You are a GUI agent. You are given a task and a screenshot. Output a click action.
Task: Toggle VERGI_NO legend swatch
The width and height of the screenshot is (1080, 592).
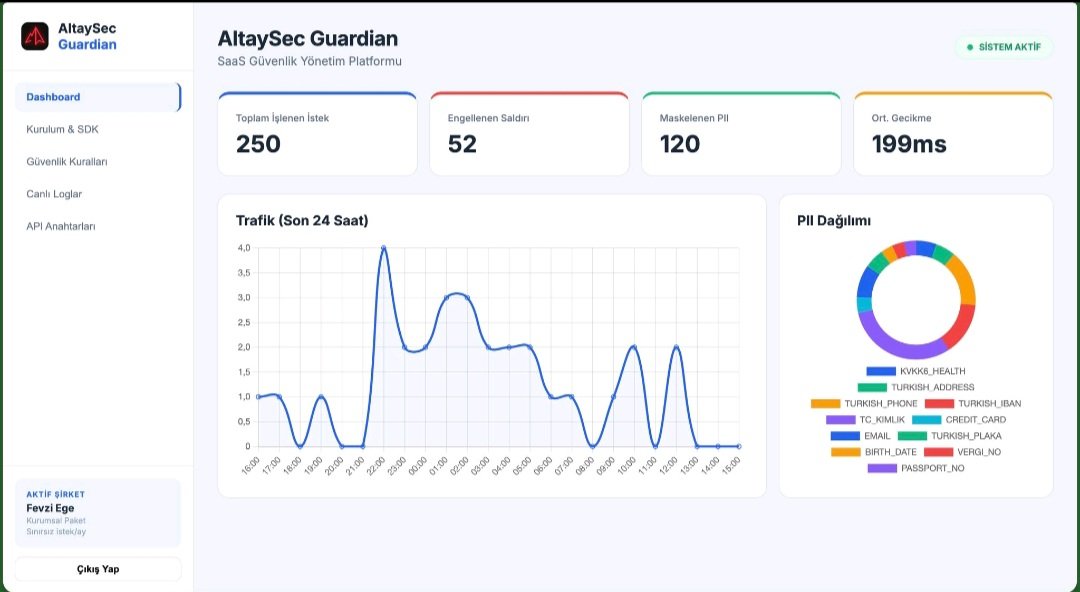[x=938, y=452]
